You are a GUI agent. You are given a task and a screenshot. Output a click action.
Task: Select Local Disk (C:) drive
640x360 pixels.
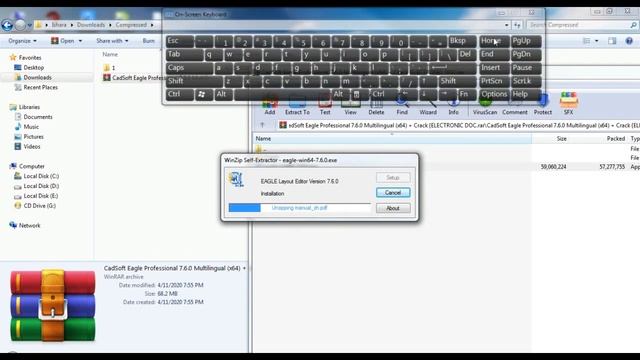41,176
